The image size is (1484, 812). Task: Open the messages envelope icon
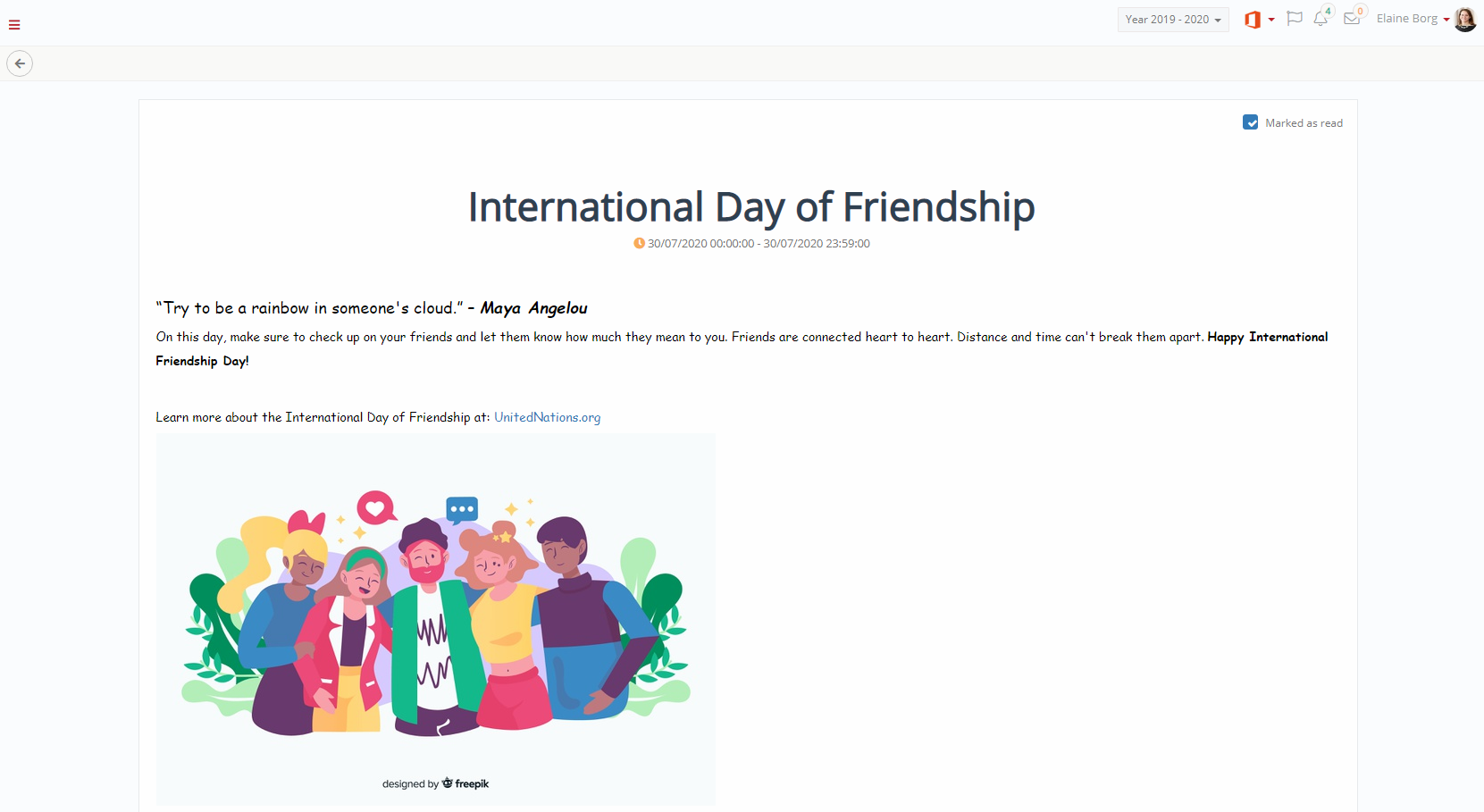(1352, 19)
